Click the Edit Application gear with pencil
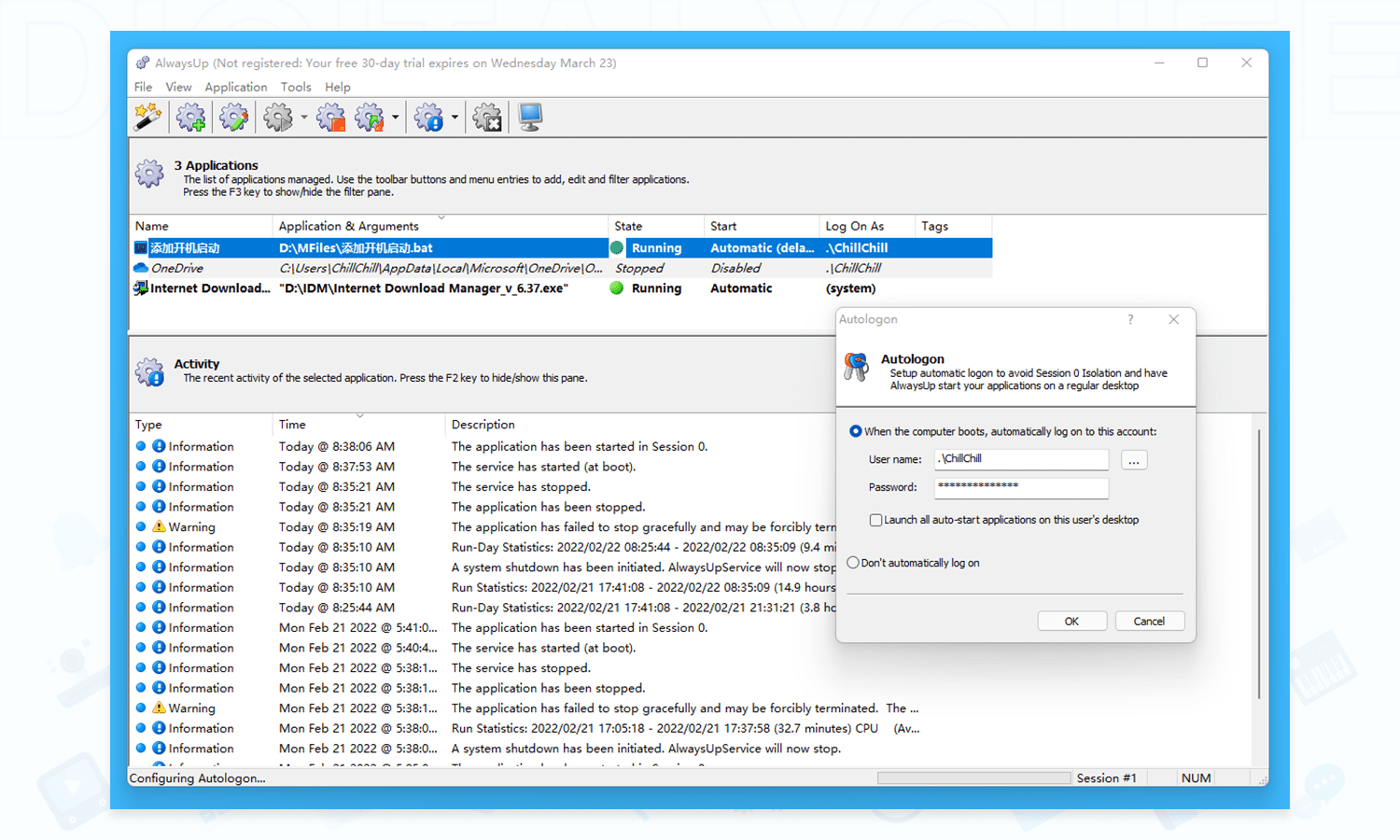 (233, 118)
